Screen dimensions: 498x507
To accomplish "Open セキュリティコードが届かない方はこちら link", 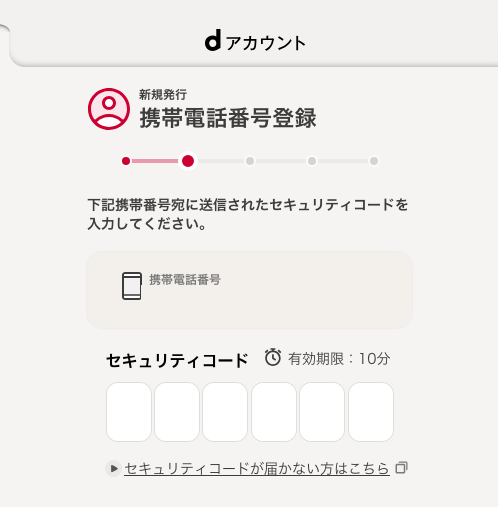I will (x=257, y=468).
